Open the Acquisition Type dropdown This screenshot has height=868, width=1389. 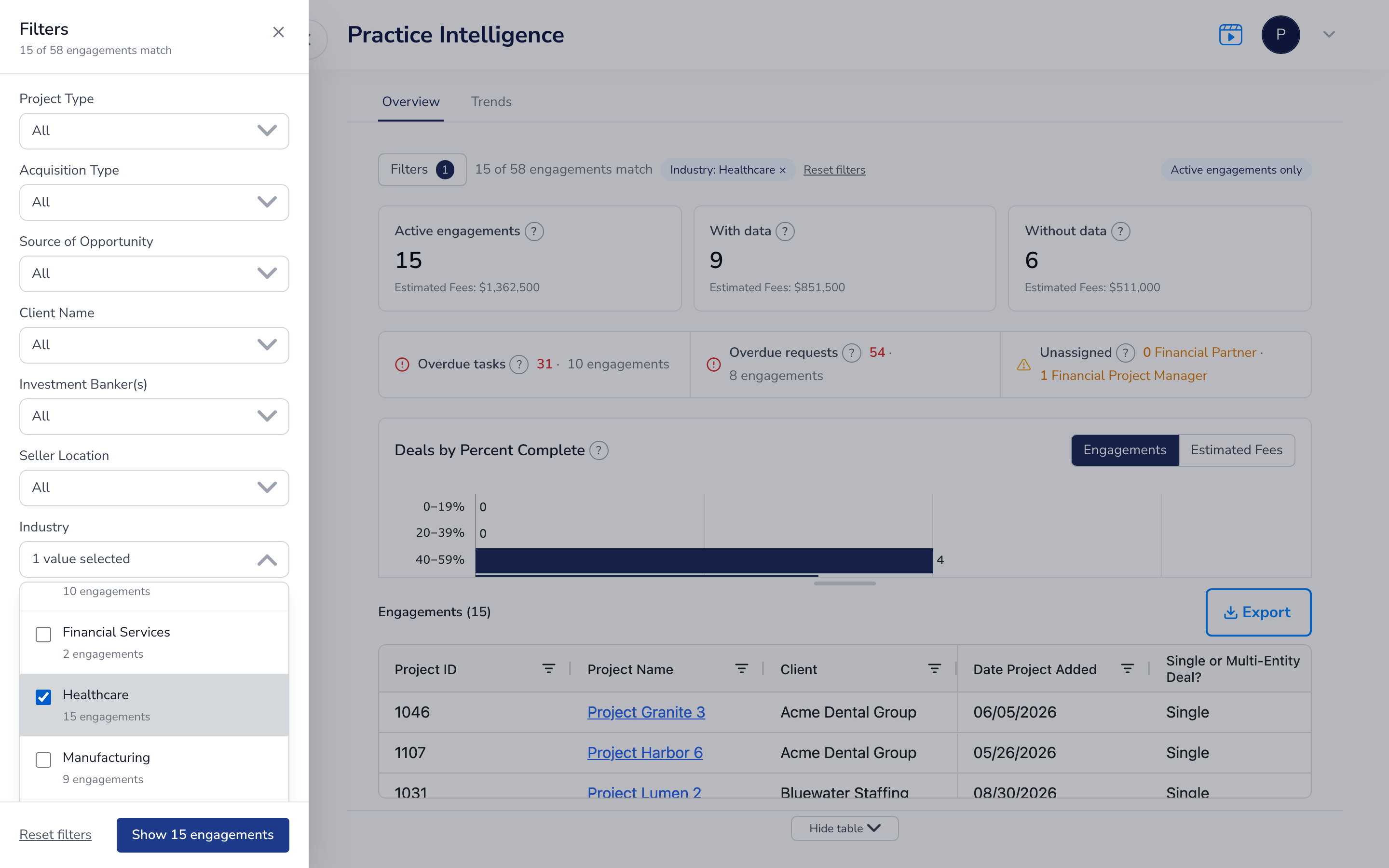point(154,202)
